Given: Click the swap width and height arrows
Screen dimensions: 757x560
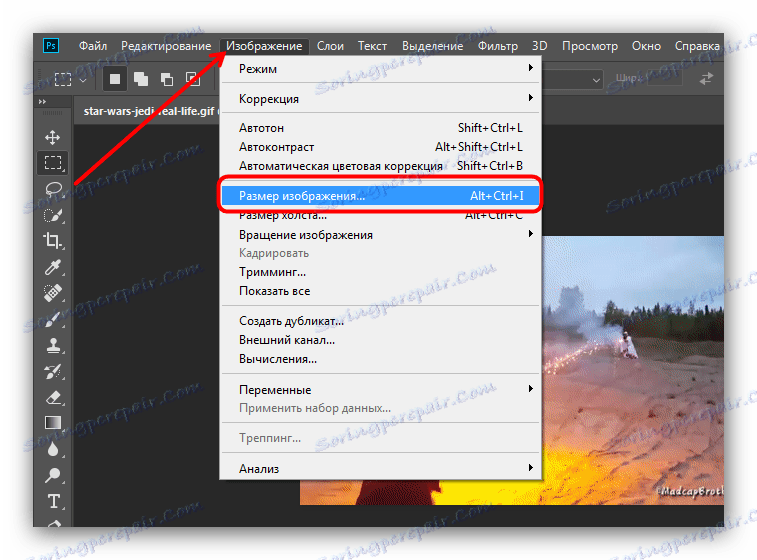Looking at the screenshot, I should pos(706,79).
